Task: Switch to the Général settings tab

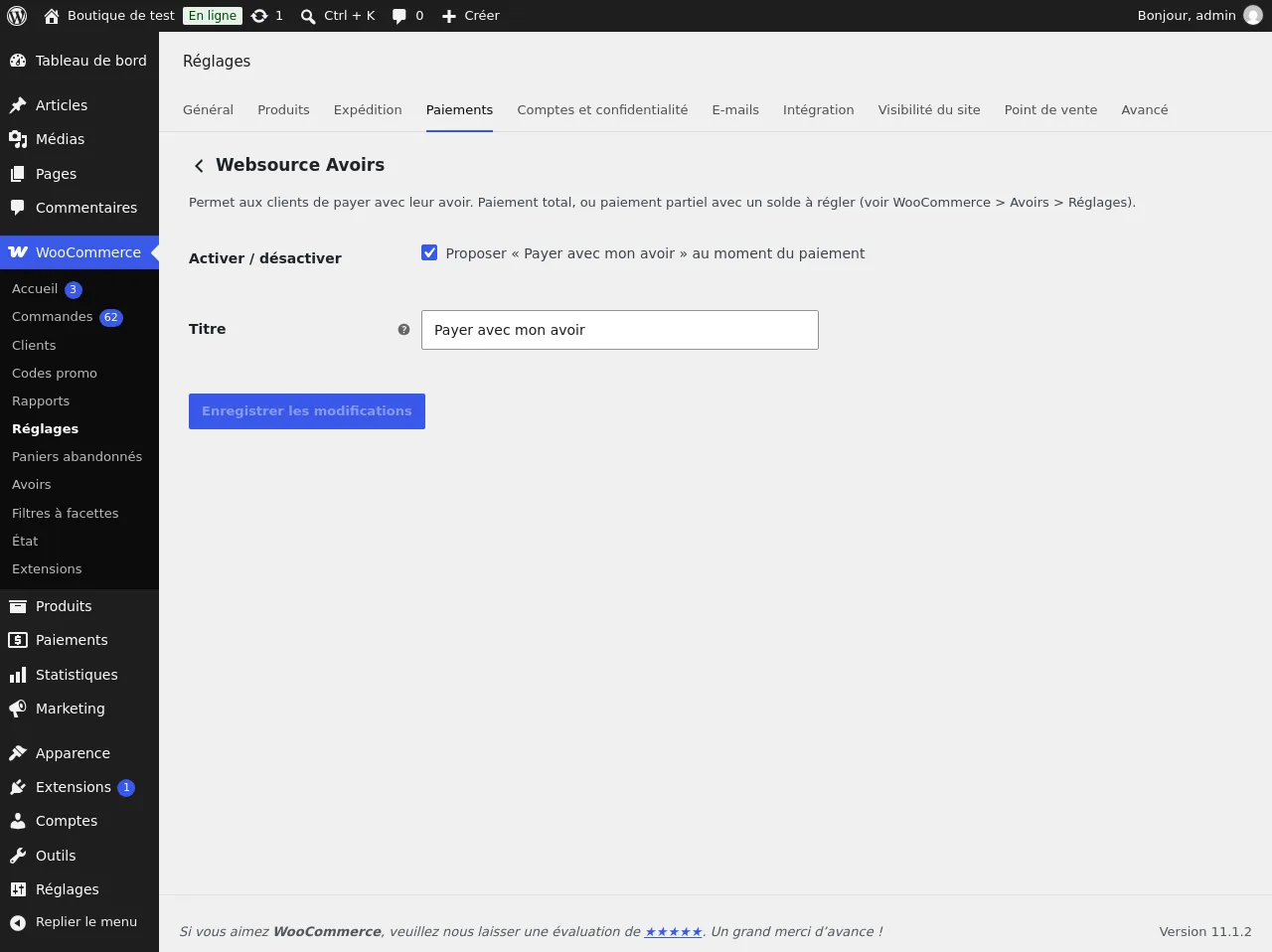Action: click(208, 110)
